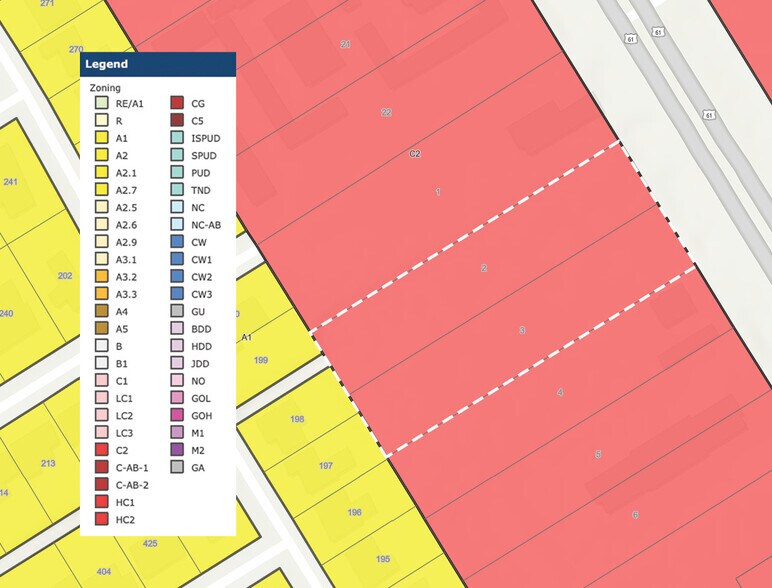Viewport: 772px width, 588px height.
Task: Click the RE/A1 zoning color swatch
Action: (x=101, y=103)
